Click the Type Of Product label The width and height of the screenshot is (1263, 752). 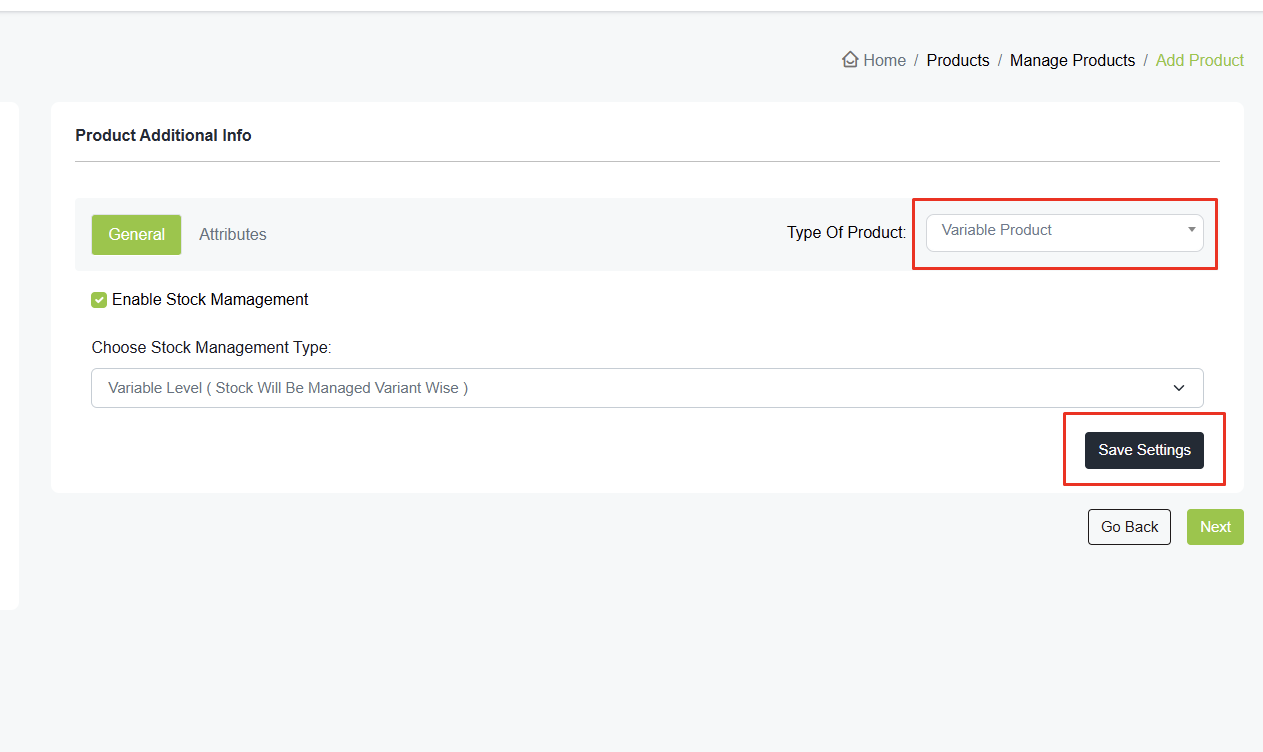[x=846, y=232]
